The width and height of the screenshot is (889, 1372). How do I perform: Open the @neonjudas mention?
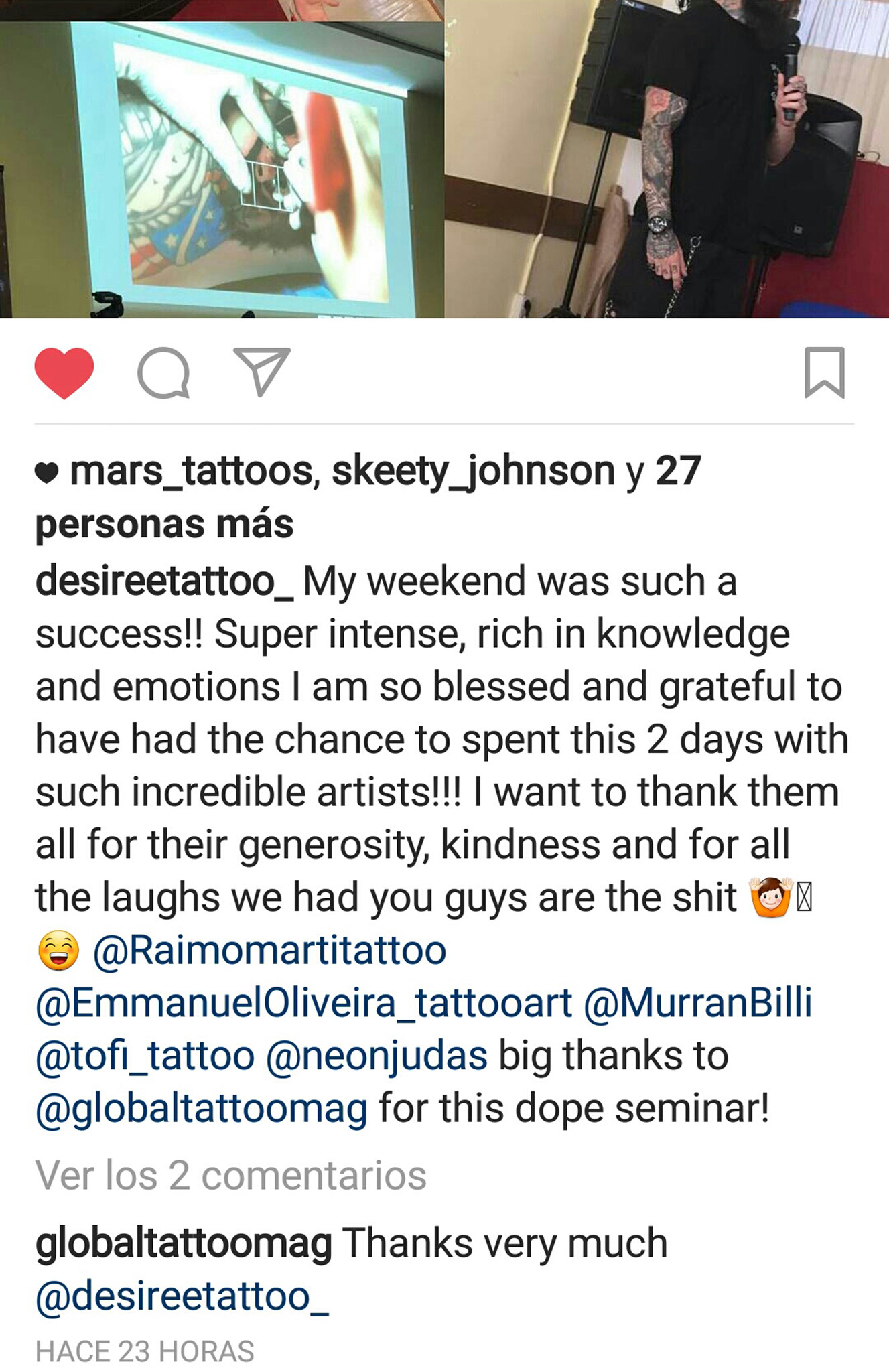point(377,1057)
